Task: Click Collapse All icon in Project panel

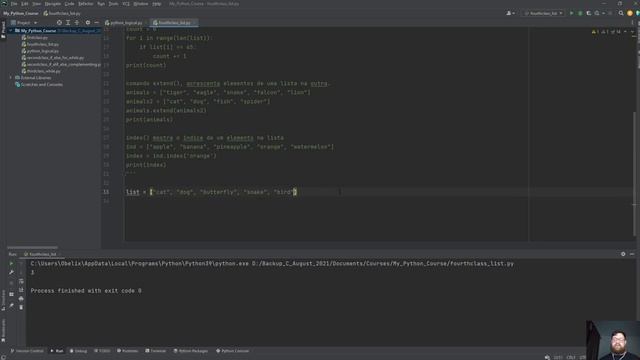Action: [x=77, y=23]
